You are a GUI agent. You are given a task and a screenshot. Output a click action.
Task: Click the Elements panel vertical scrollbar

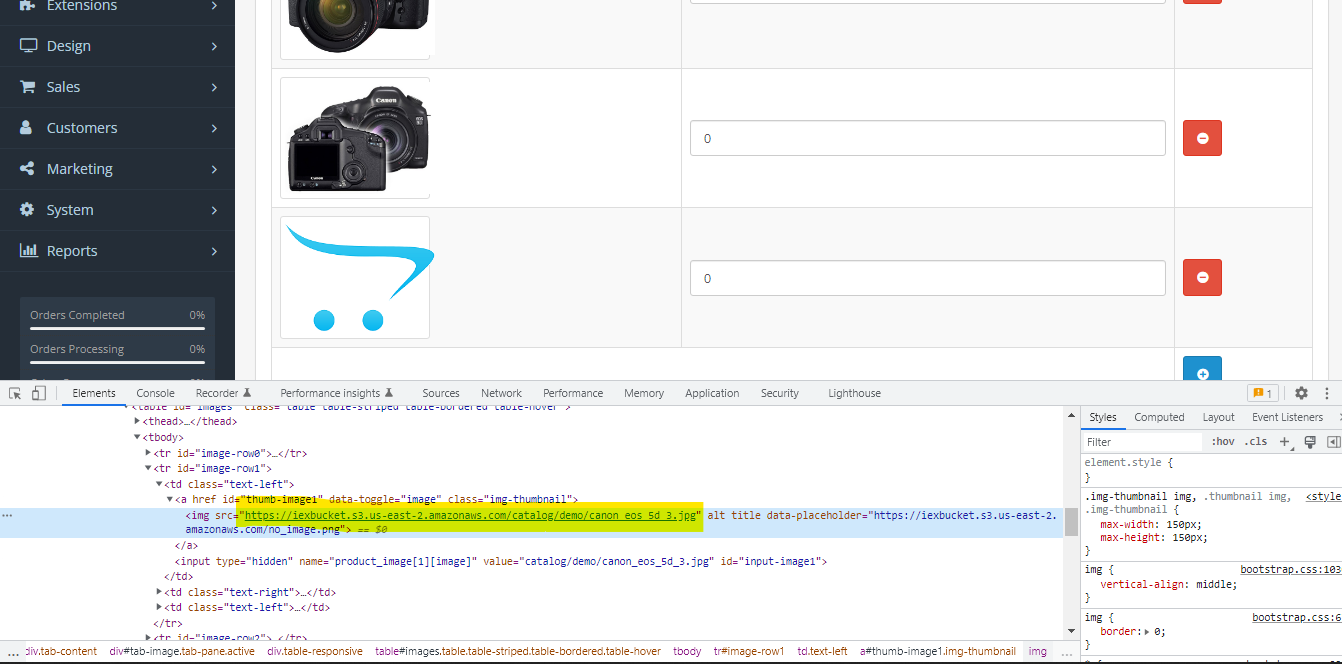(1071, 521)
